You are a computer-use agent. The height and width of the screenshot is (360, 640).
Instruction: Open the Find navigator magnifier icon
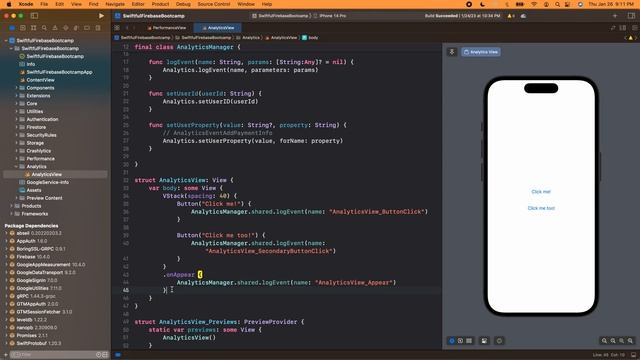(x=44, y=28)
